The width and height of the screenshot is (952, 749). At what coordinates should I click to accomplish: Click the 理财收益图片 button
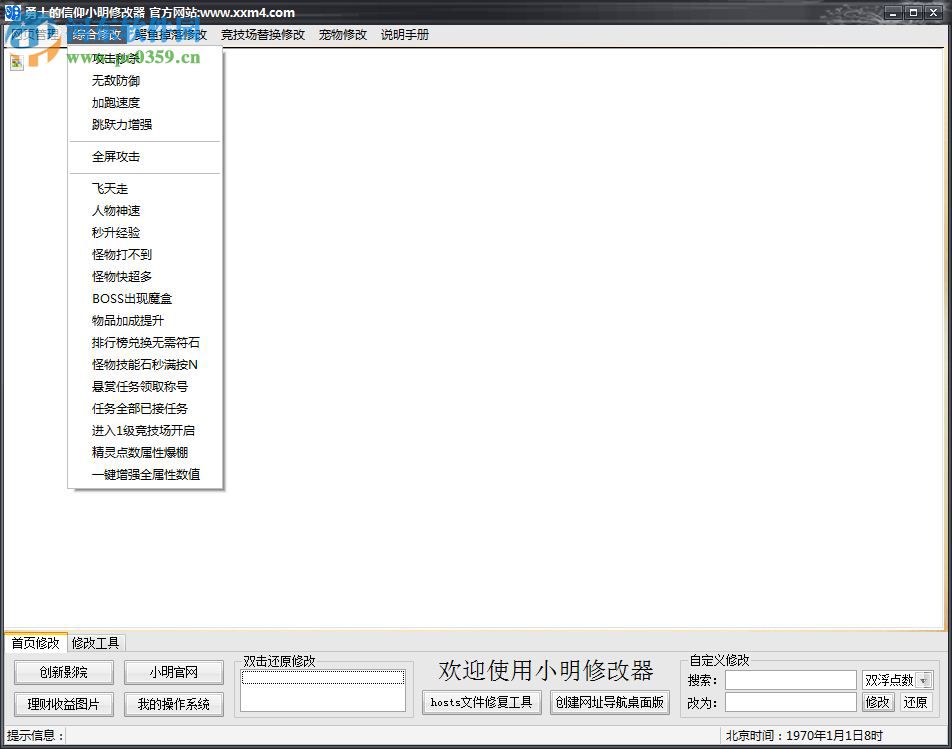pos(64,704)
